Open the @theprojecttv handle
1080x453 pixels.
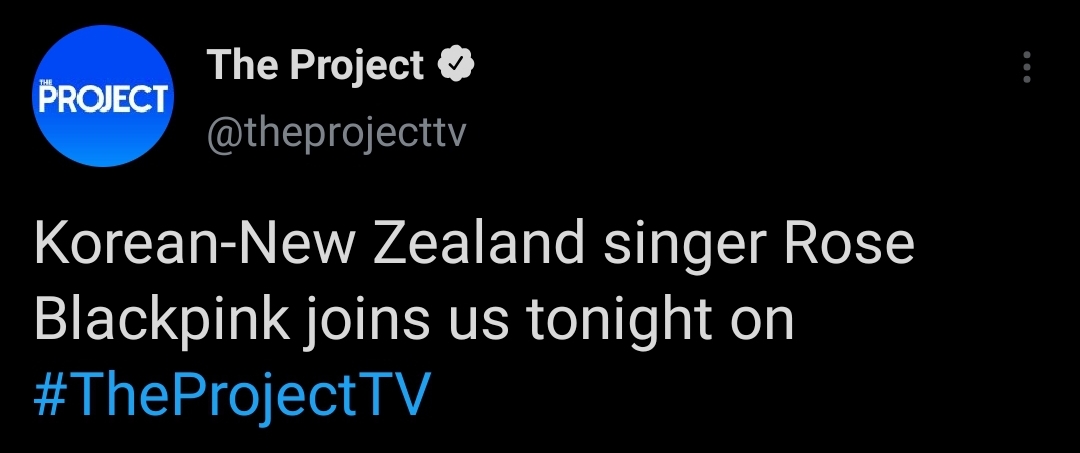[x=336, y=133]
